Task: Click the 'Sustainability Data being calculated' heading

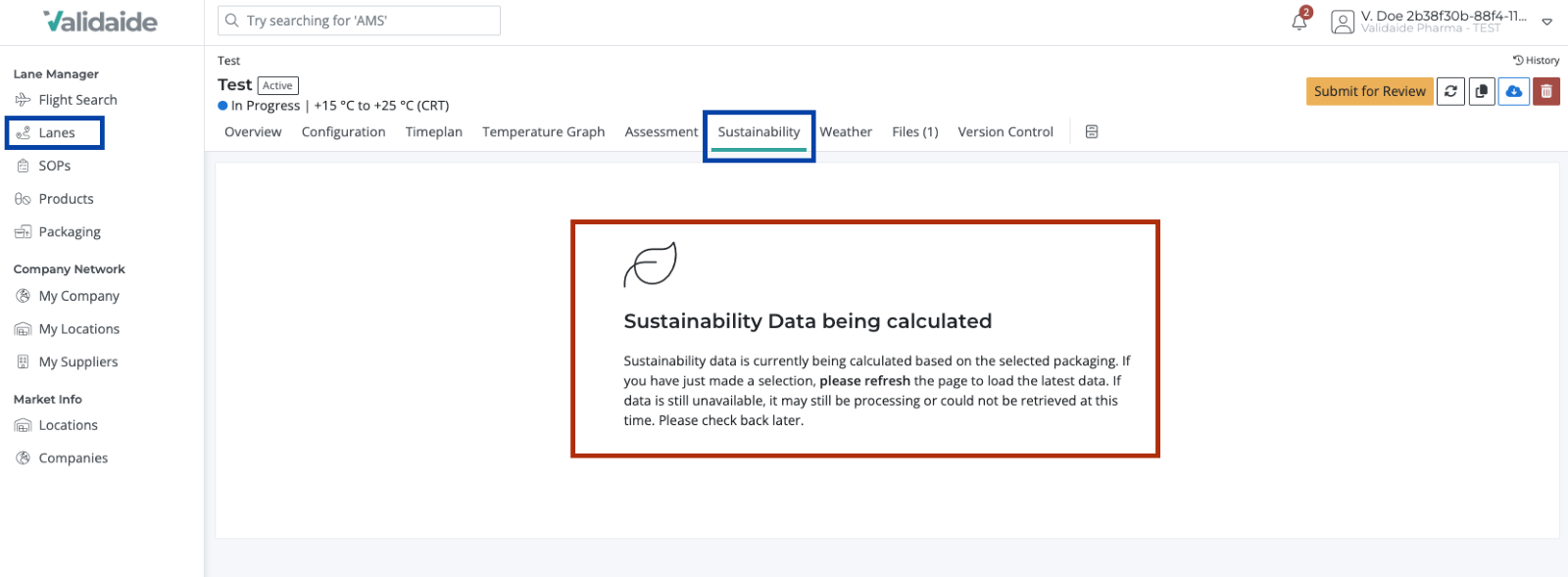Action: point(808,321)
